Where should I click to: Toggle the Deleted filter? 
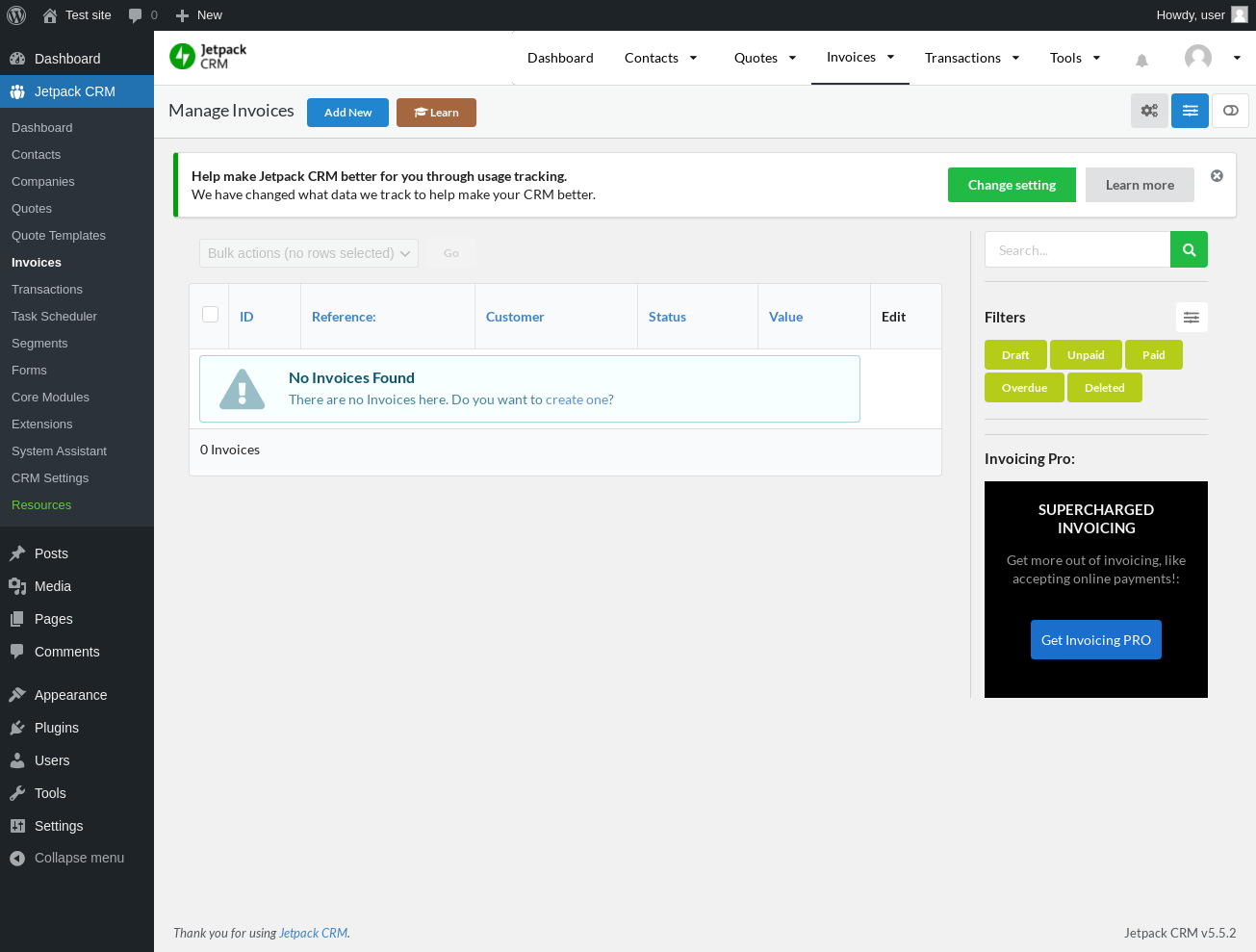[x=1105, y=388]
